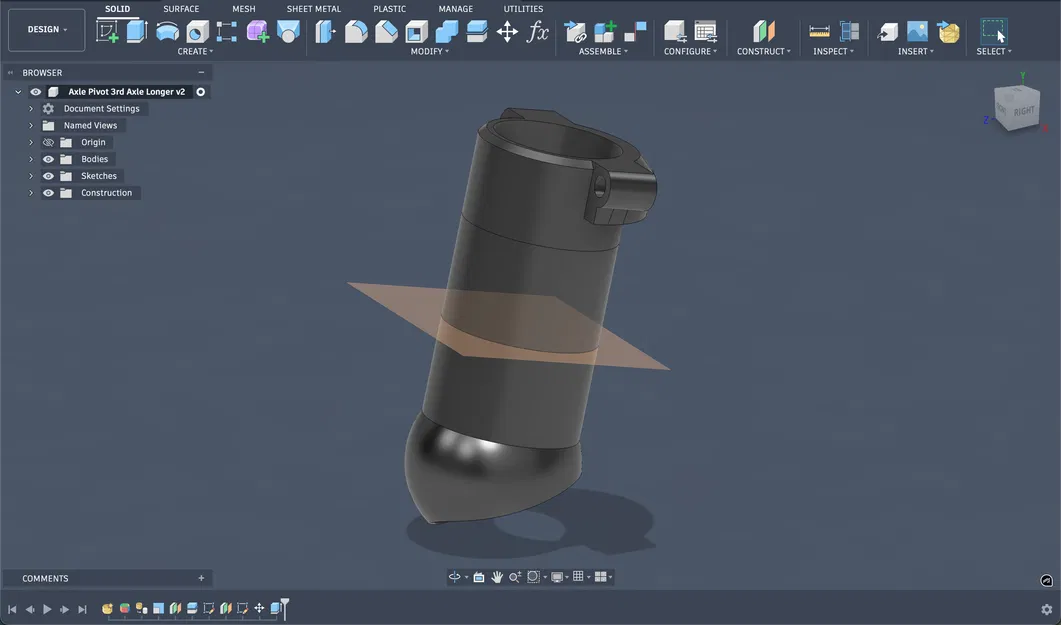Open Change Parameters with the fx icon
This screenshot has height=625, width=1061.
[x=538, y=32]
